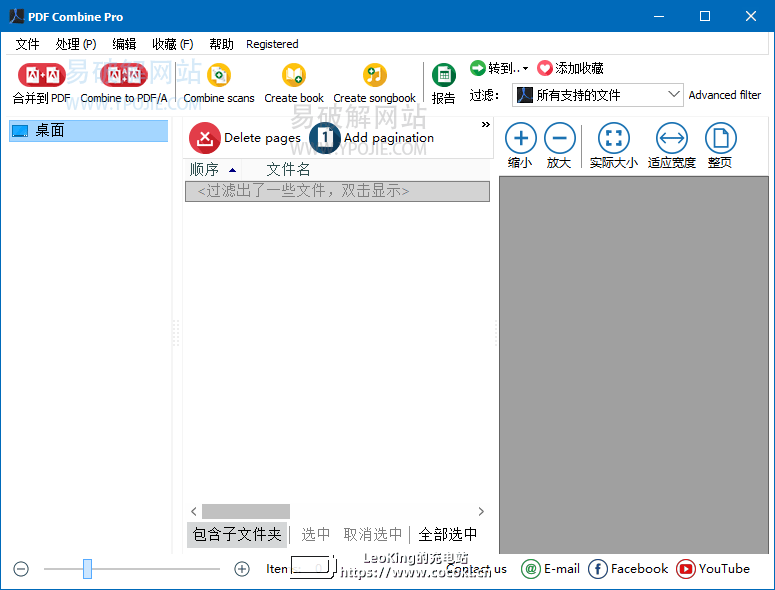
Task: Open the 报告 report icon
Action: tap(443, 75)
